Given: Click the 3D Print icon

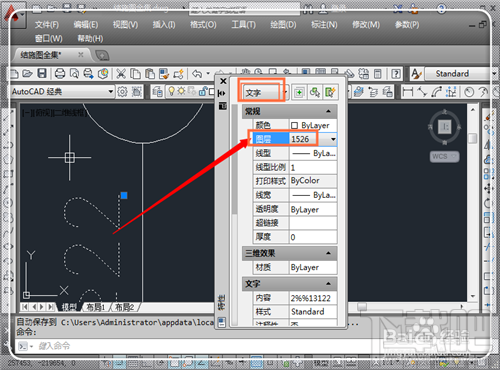Looking at the screenshot, I should pos(103,74).
